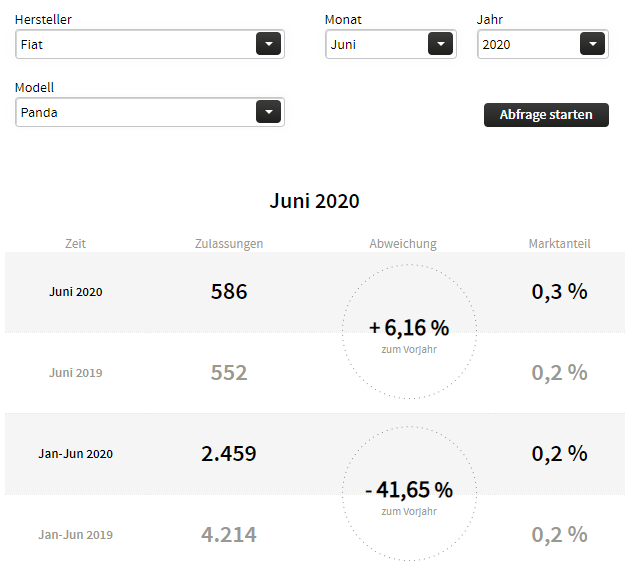Click the Juni 2020 bold heading
Viewport: 640px width, 572px height.
[x=315, y=200]
